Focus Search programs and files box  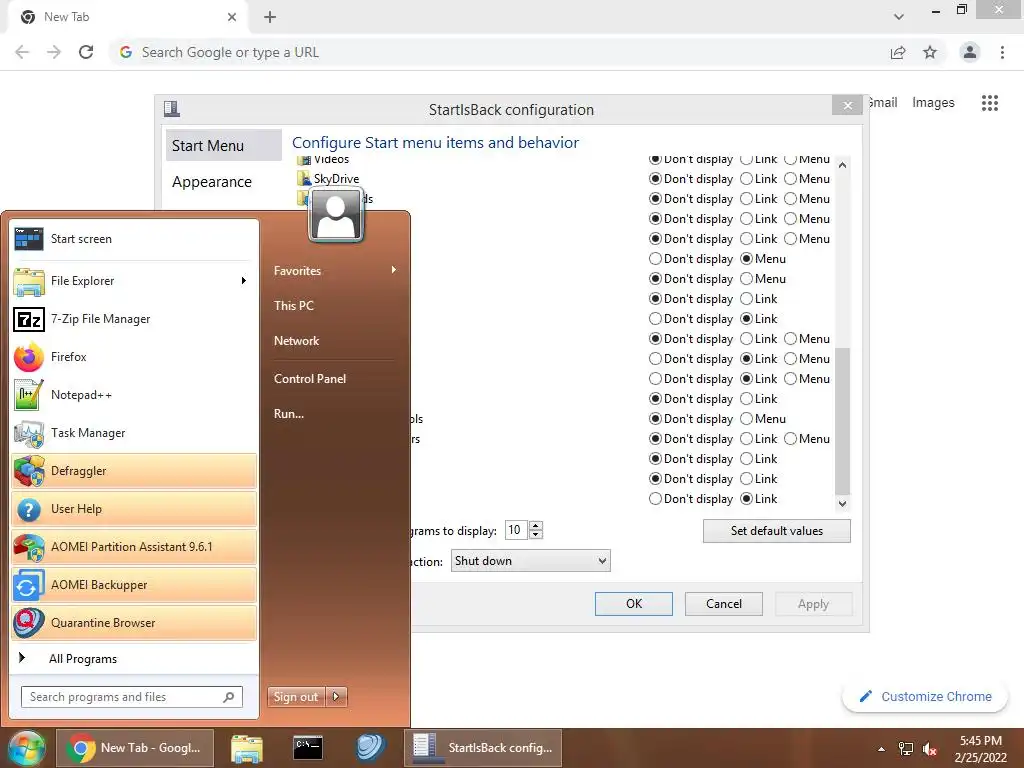(132, 697)
